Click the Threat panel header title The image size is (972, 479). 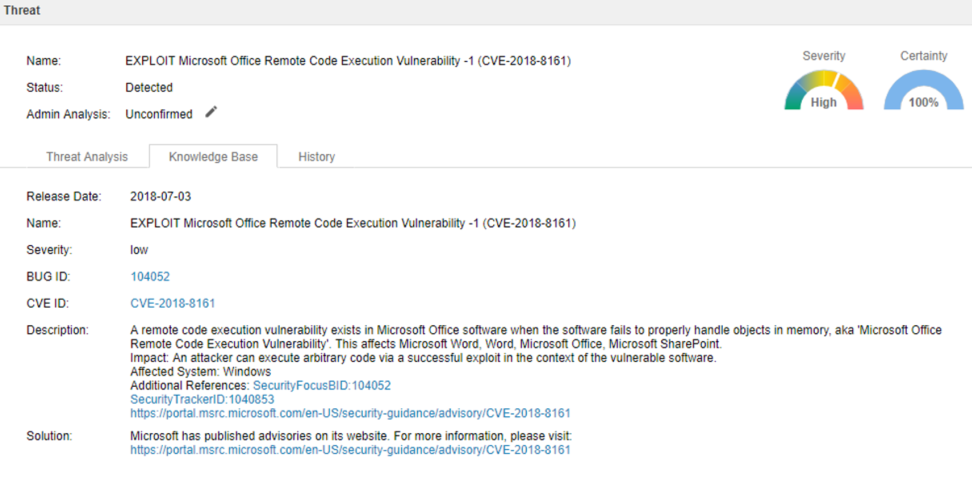(22, 11)
